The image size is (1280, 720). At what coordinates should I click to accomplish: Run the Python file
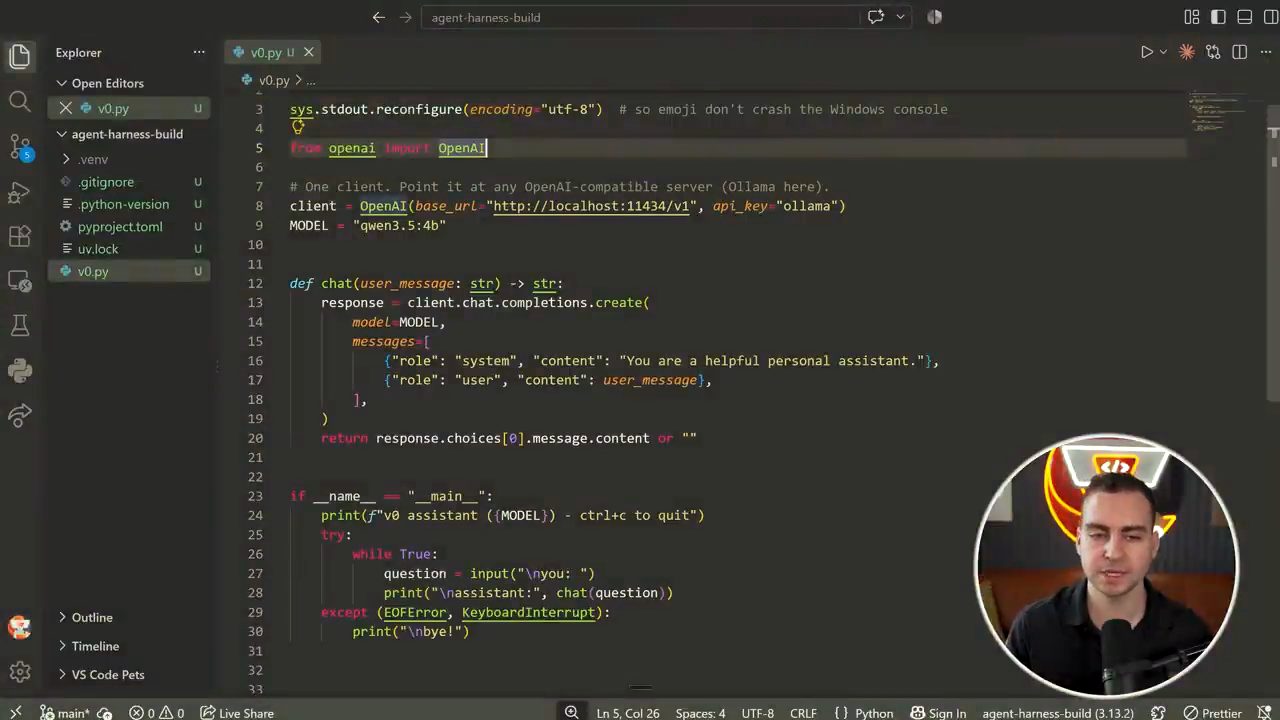point(1147,52)
